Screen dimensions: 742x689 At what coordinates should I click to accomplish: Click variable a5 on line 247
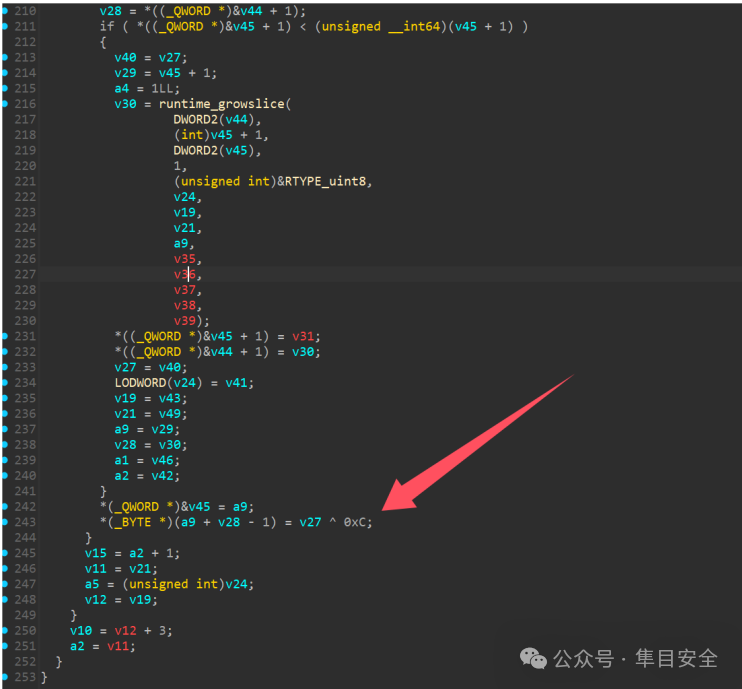(92, 584)
